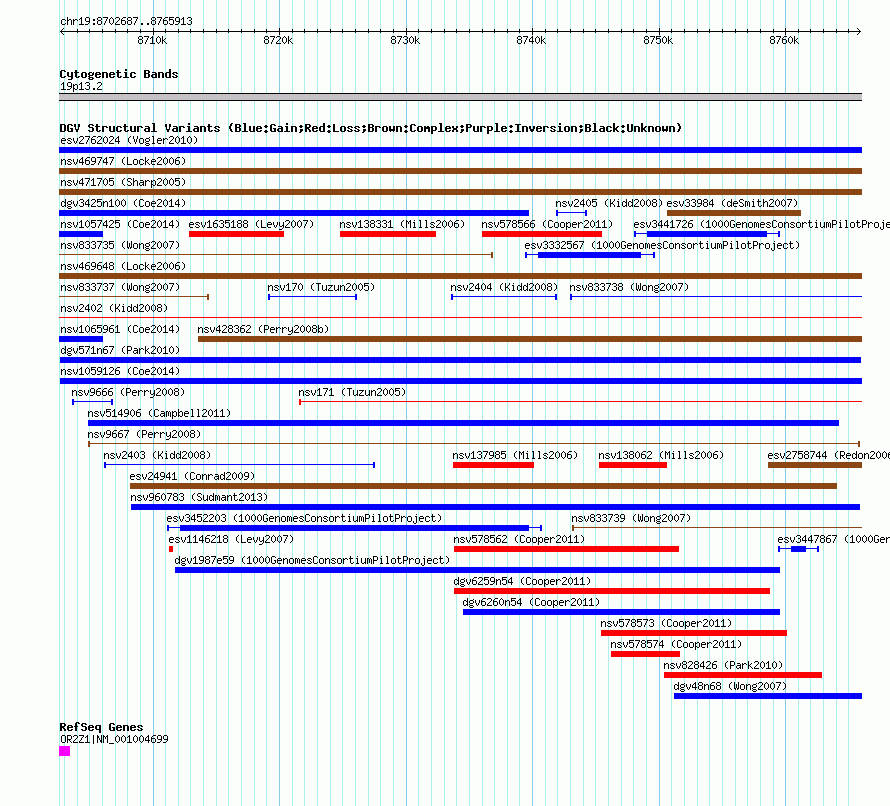
Task: Select dgv6259n54 (Cooper2011) label
Action: 522,581
